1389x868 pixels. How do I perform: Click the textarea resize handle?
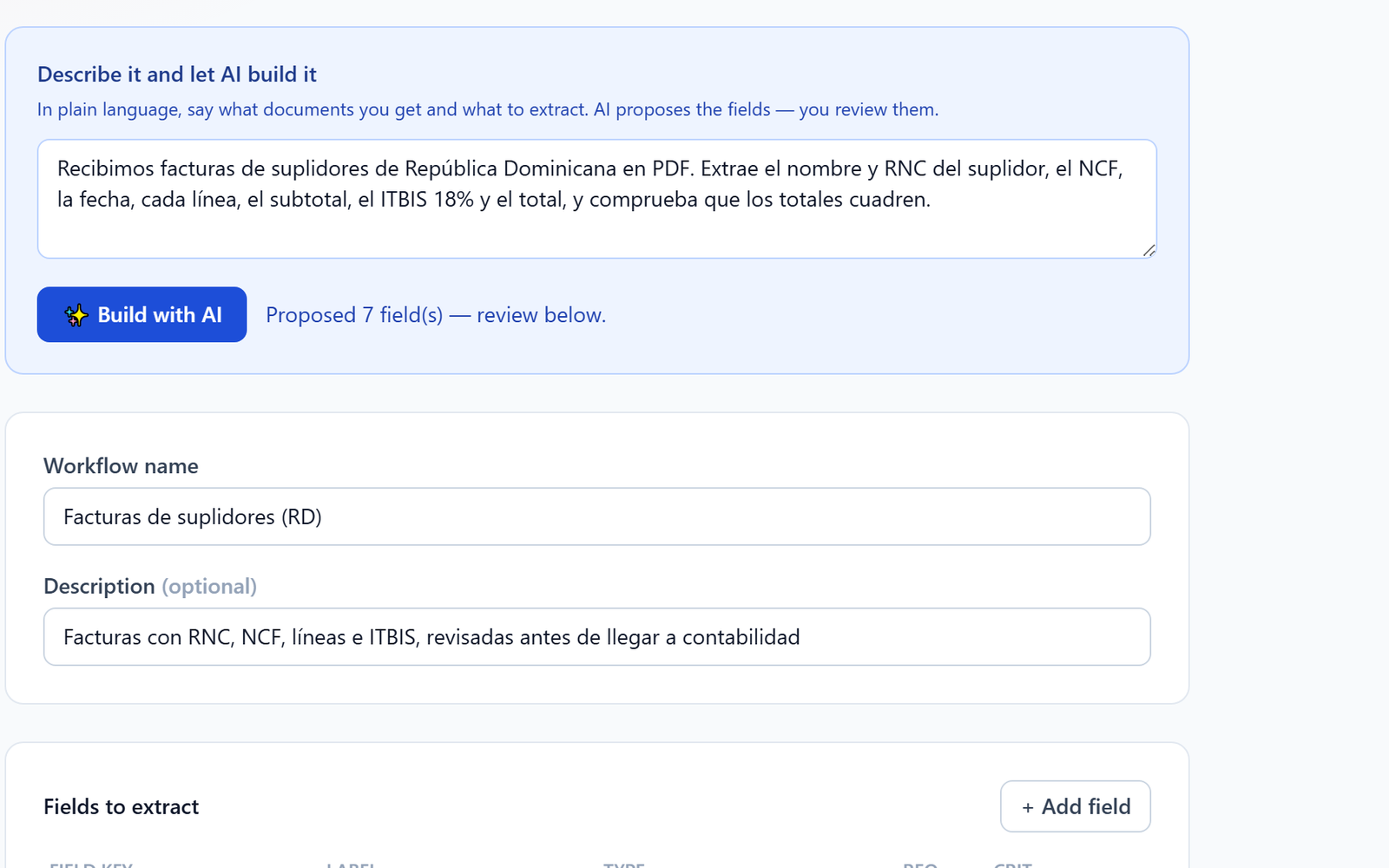[x=1149, y=250]
